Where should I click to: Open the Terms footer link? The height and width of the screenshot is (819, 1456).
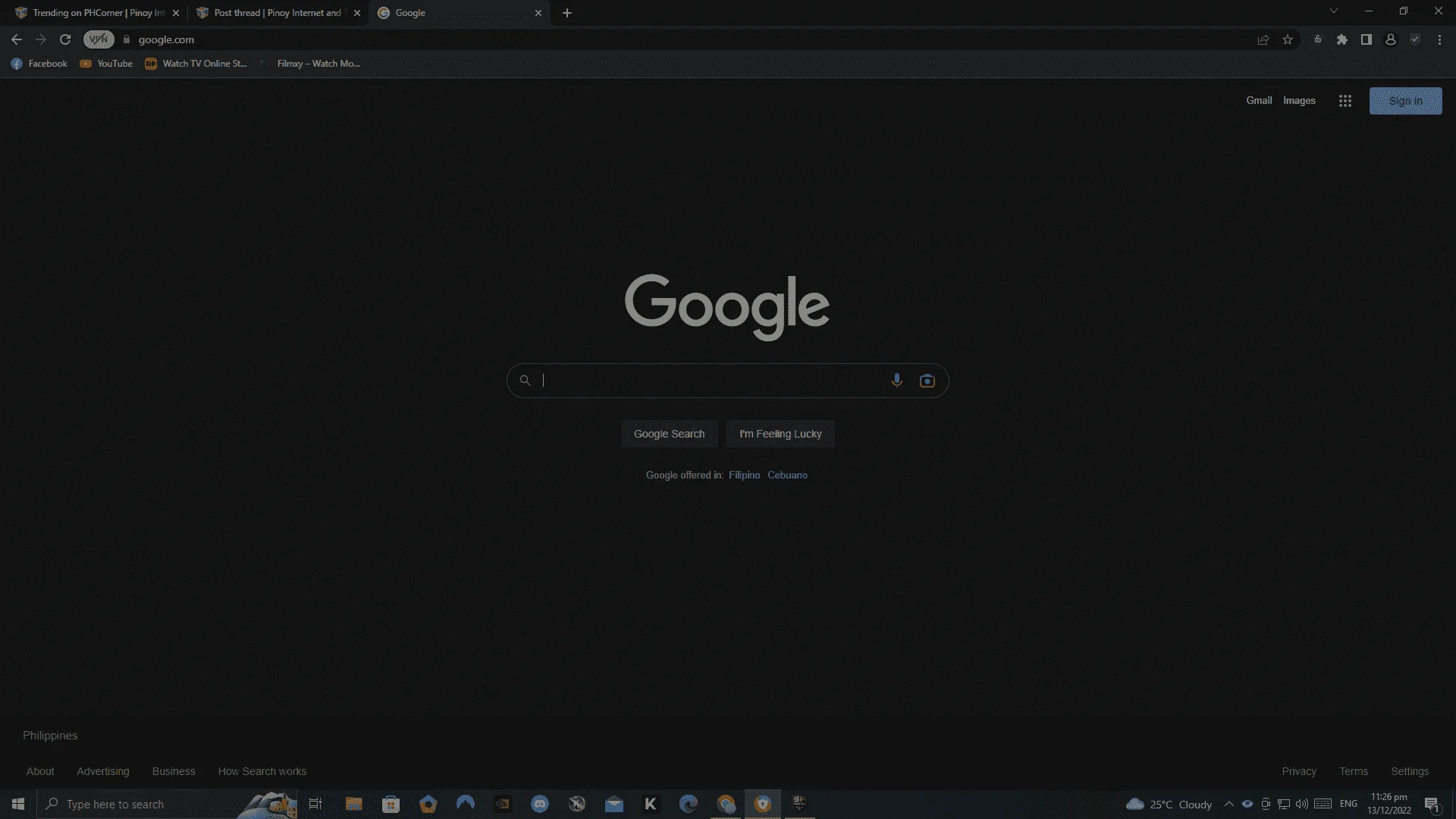(x=1354, y=771)
